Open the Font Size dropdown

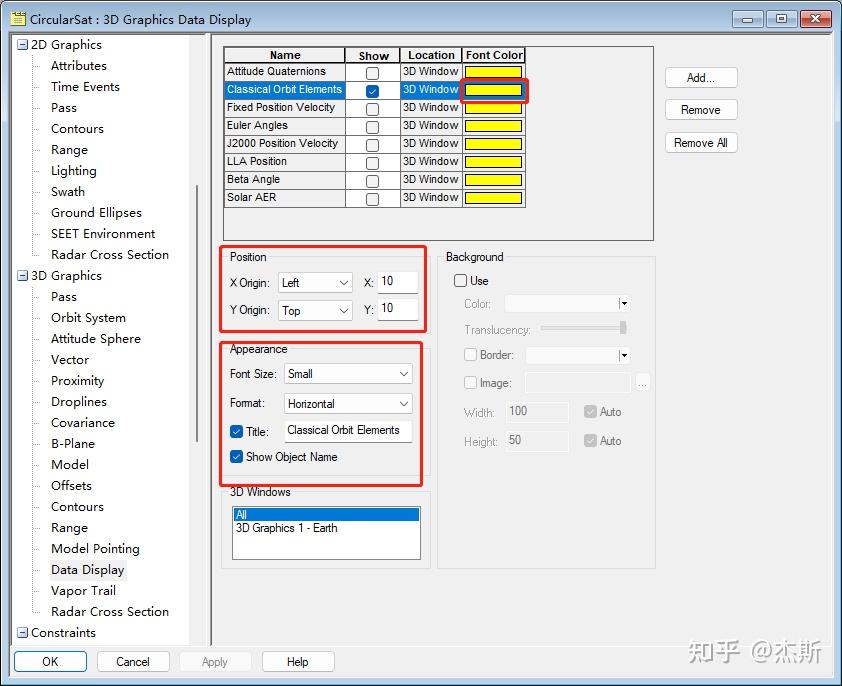click(348, 374)
